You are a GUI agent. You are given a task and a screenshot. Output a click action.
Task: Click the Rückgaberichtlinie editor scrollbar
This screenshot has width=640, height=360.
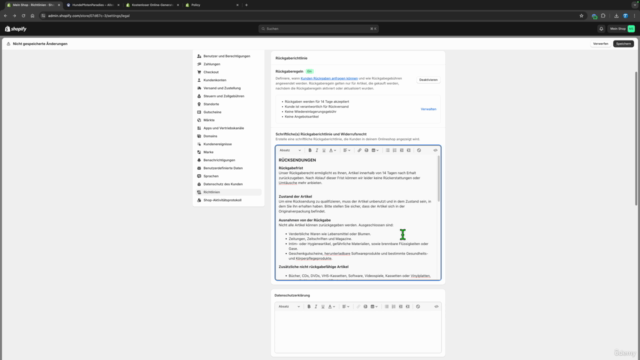[x=439, y=178]
